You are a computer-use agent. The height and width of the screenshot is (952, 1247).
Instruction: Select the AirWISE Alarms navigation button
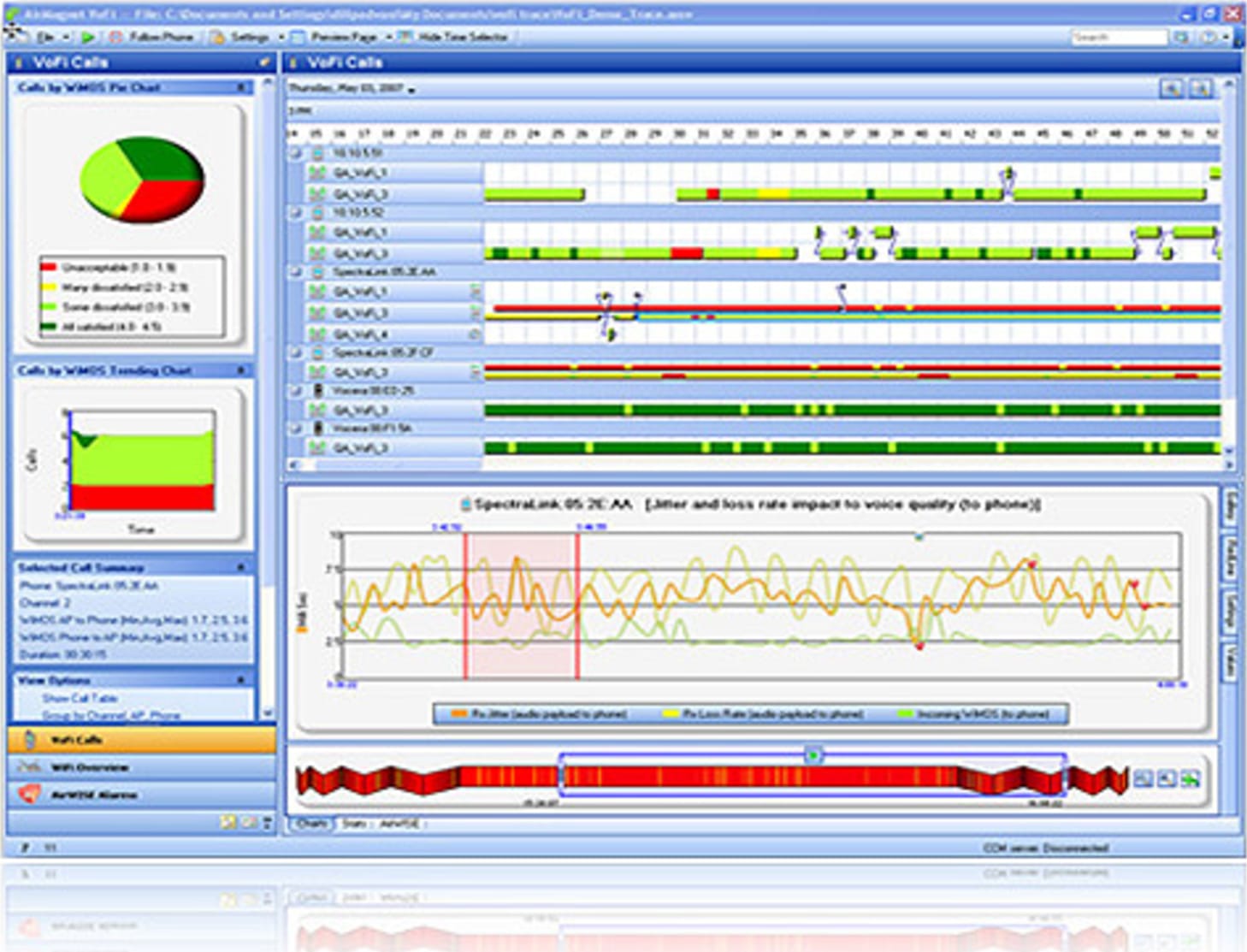142,795
